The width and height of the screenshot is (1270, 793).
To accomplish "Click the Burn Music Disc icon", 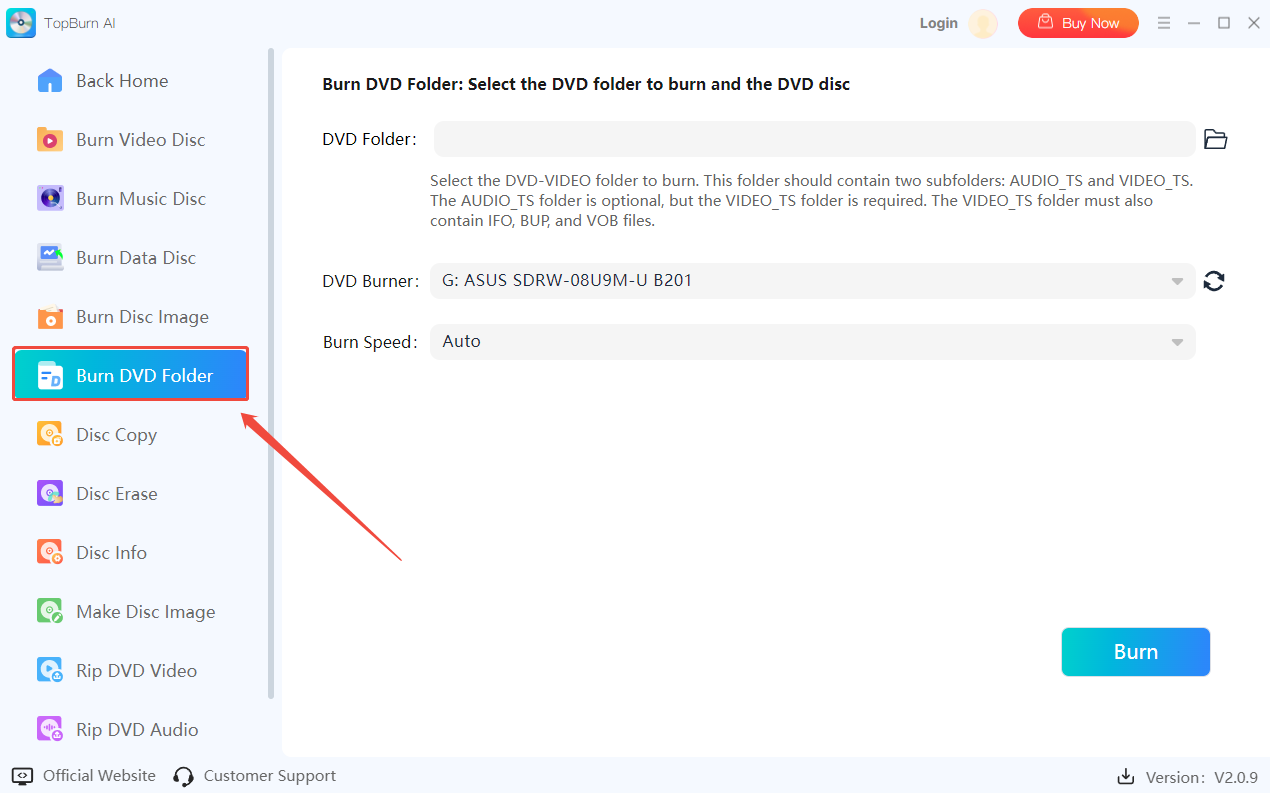I will [x=50, y=199].
